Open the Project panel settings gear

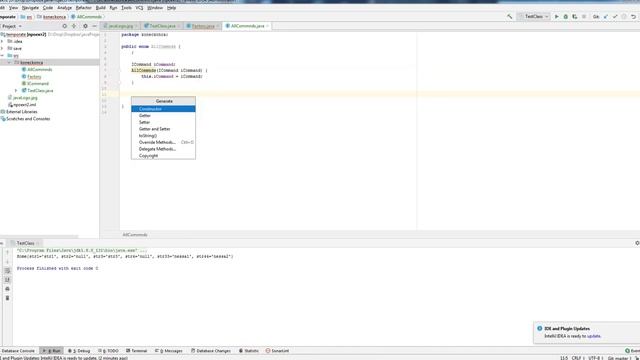click(85, 26)
